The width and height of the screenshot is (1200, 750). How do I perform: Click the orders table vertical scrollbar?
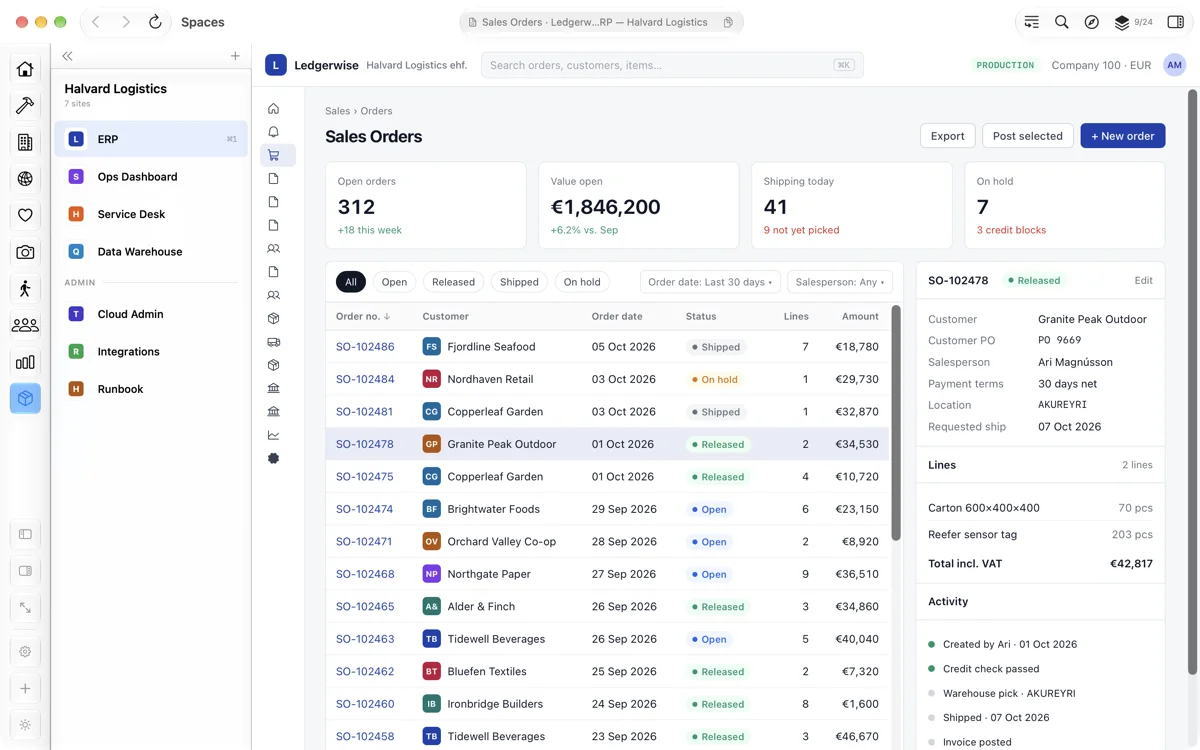click(x=896, y=423)
